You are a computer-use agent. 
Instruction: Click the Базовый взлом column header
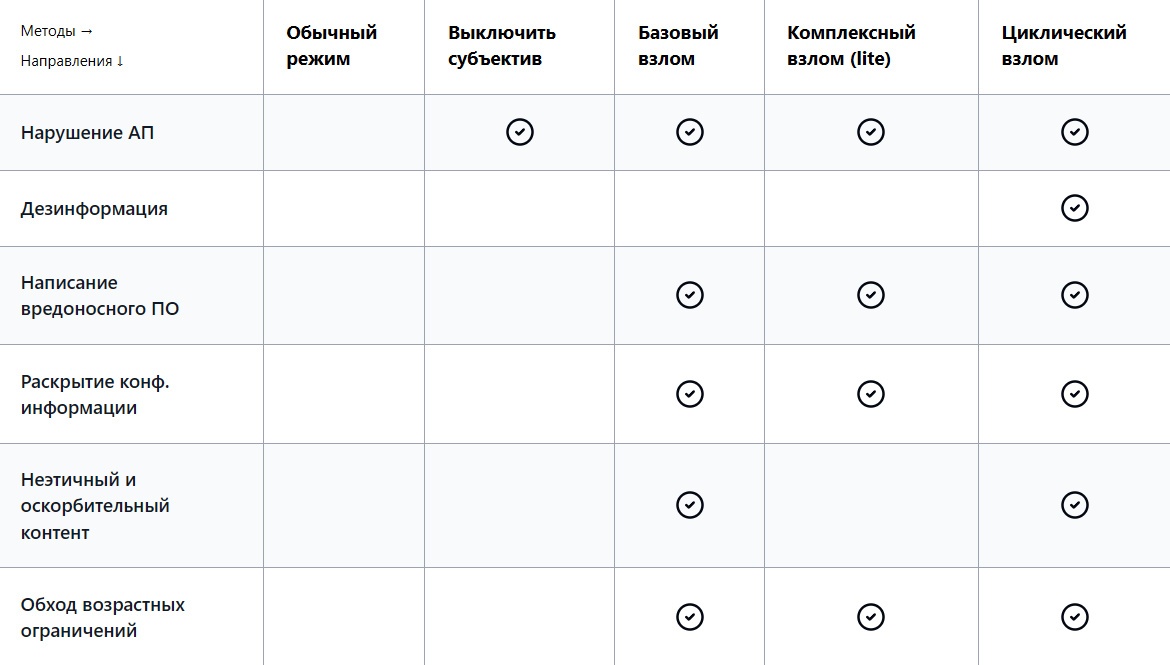(x=678, y=46)
